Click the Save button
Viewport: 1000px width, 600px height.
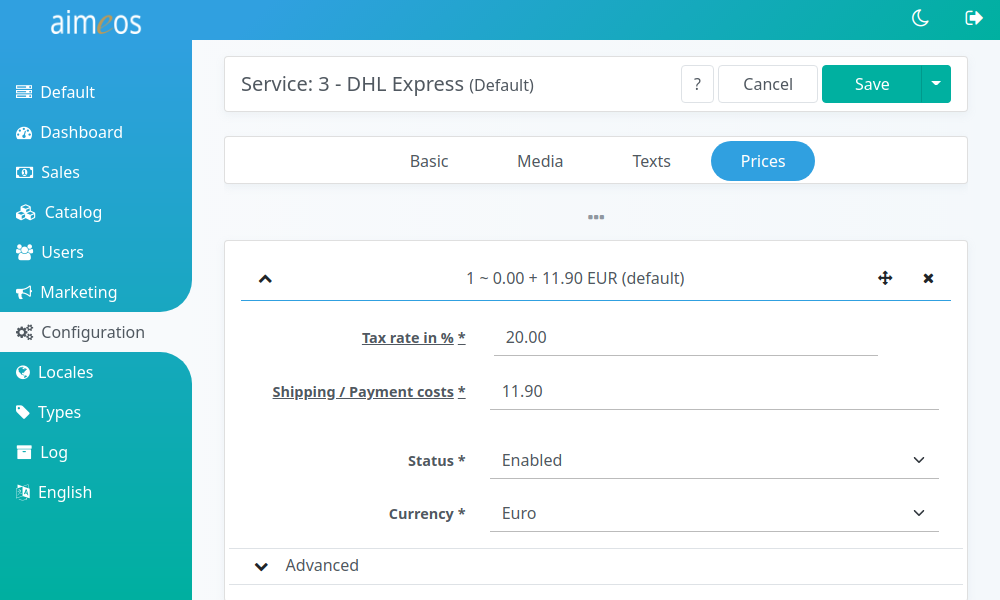click(x=871, y=84)
